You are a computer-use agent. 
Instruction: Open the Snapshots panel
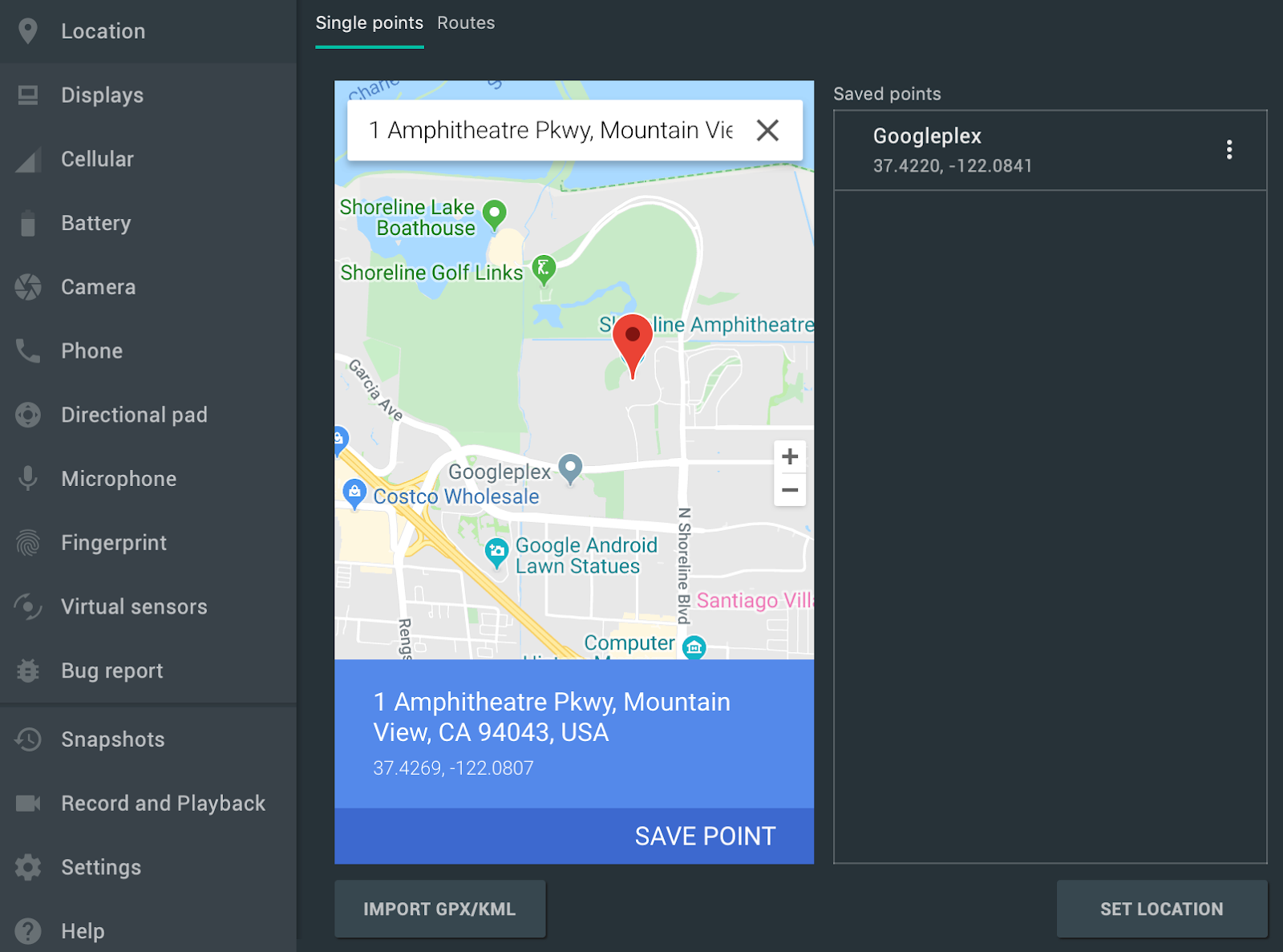(x=112, y=739)
